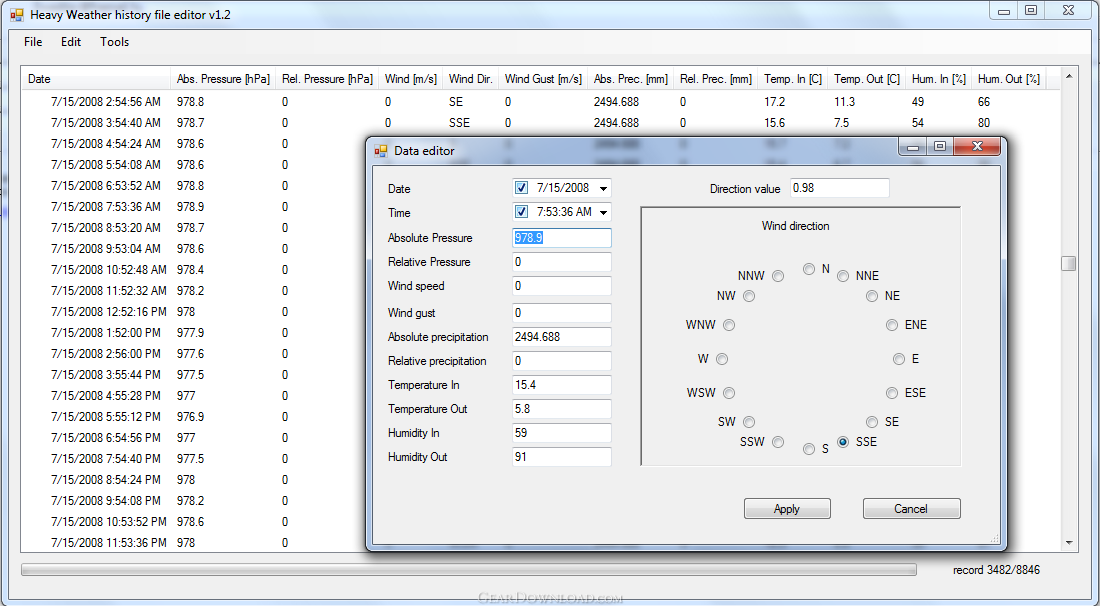Expand the Date picker dropdown arrow
Image resolution: width=1100 pixels, height=606 pixels.
(603, 189)
